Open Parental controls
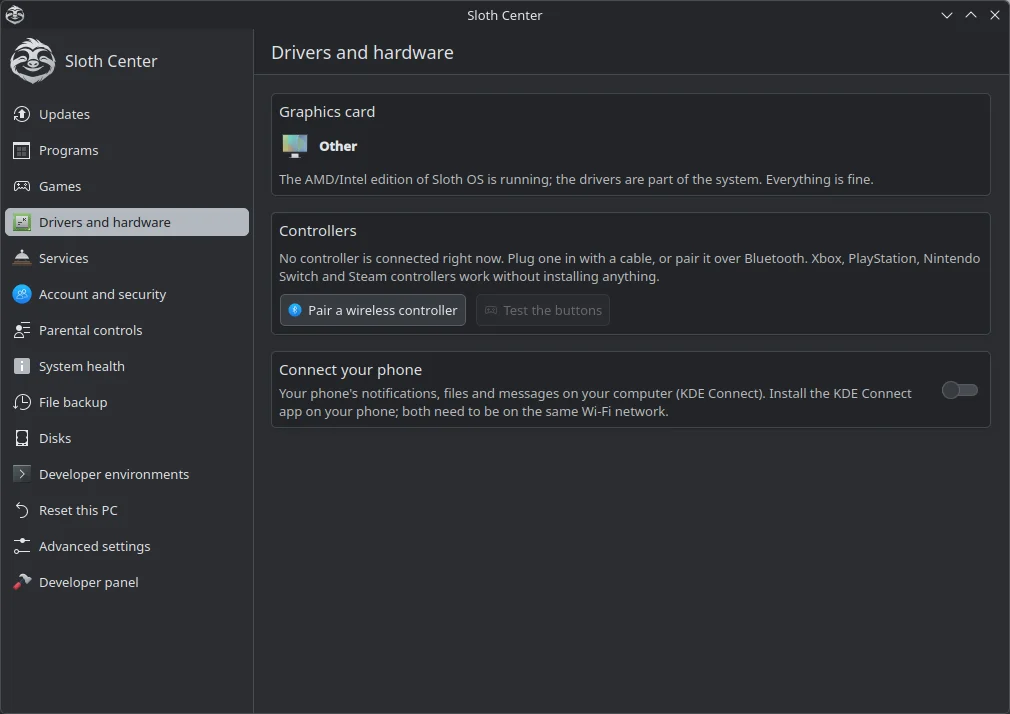This screenshot has width=1010, height=714. click(x=127, y=330)
